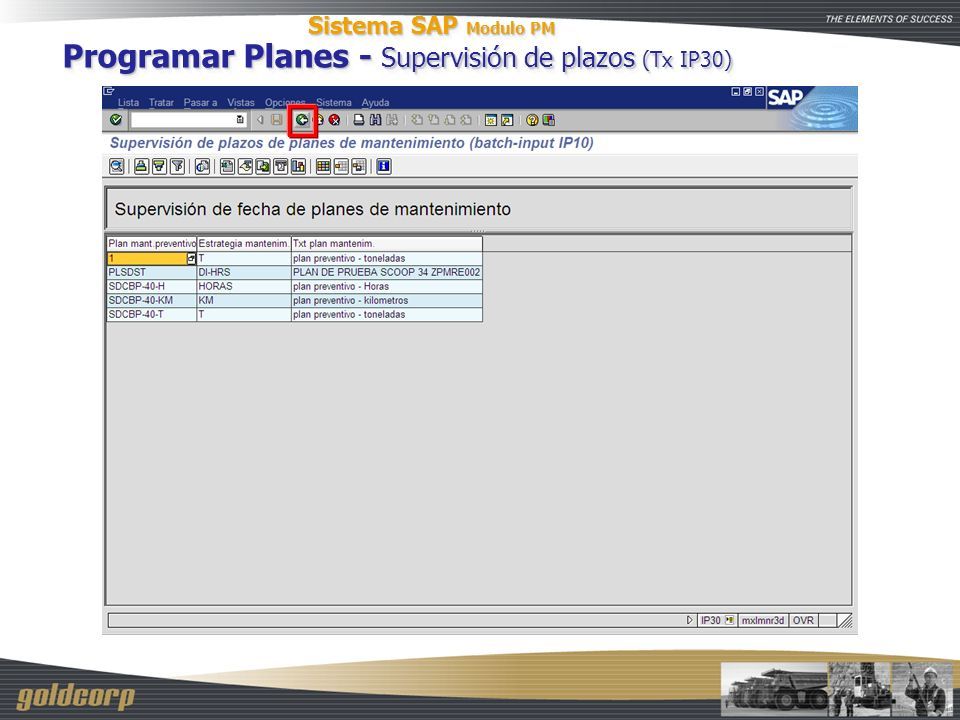
Task: Click the Previous Page icon
Action: click(433, 120)
